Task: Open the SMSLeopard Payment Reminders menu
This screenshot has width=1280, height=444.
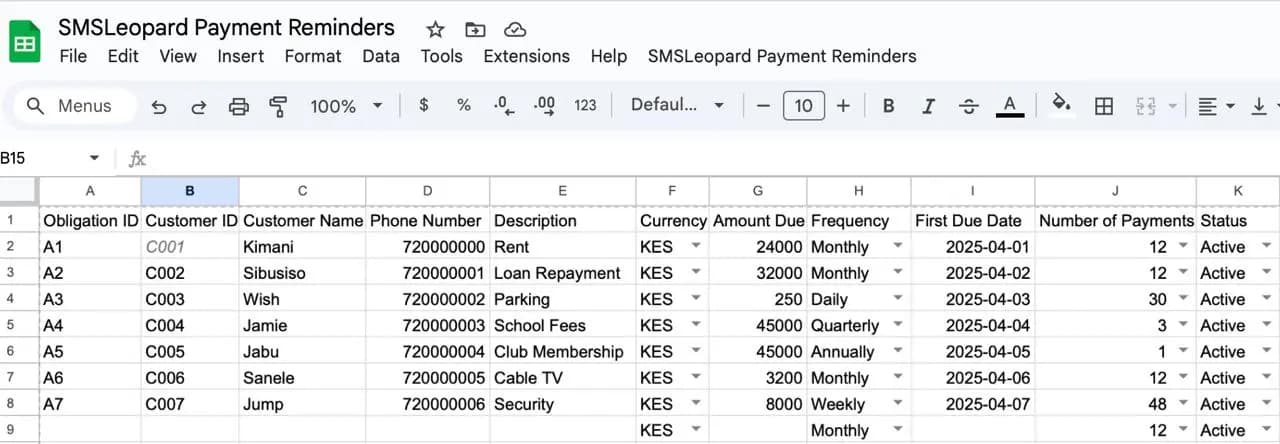Action: tap(782, 56)
